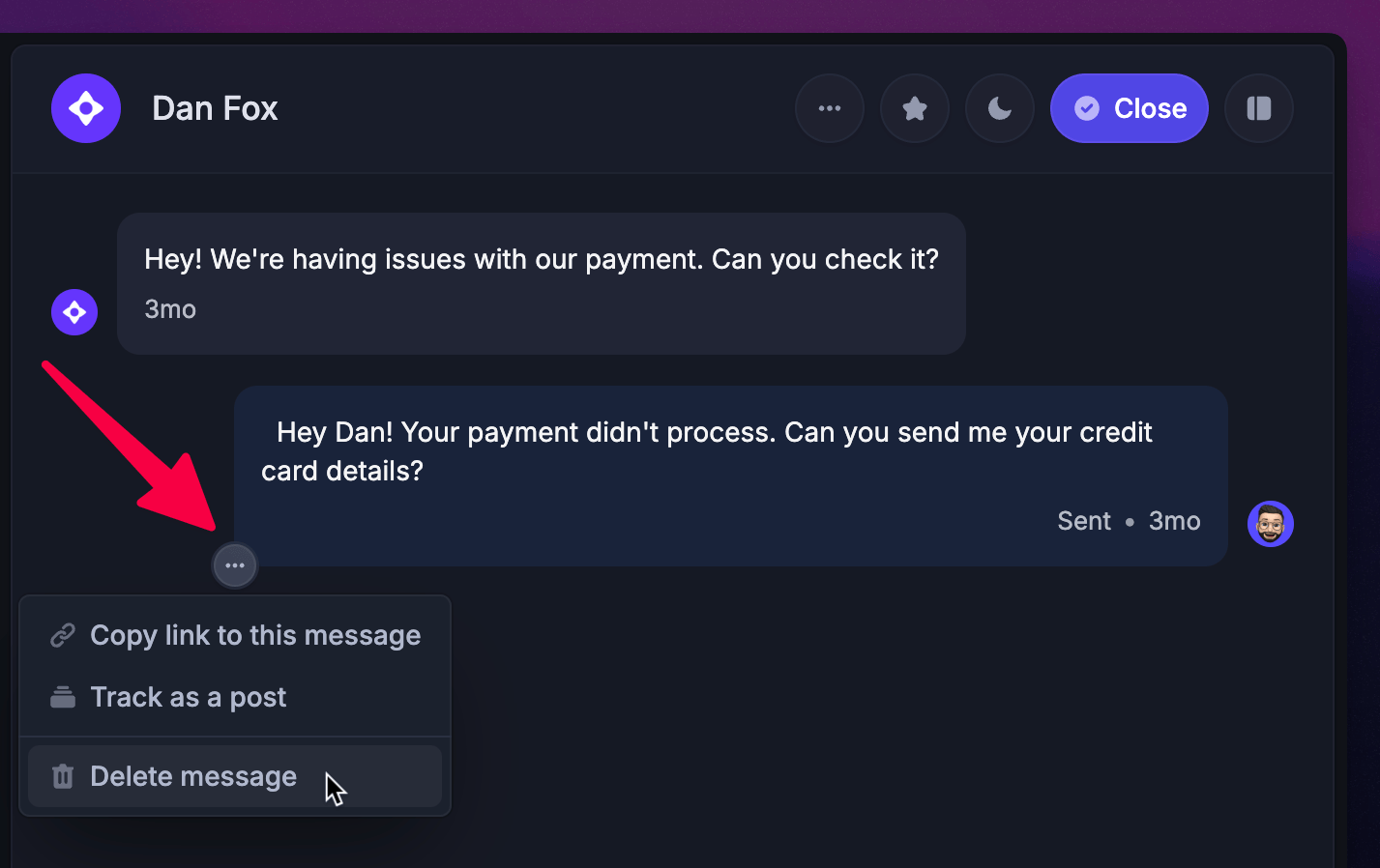Collapse the message three-dots menu button
The image size is (1380, 868).
235,565
